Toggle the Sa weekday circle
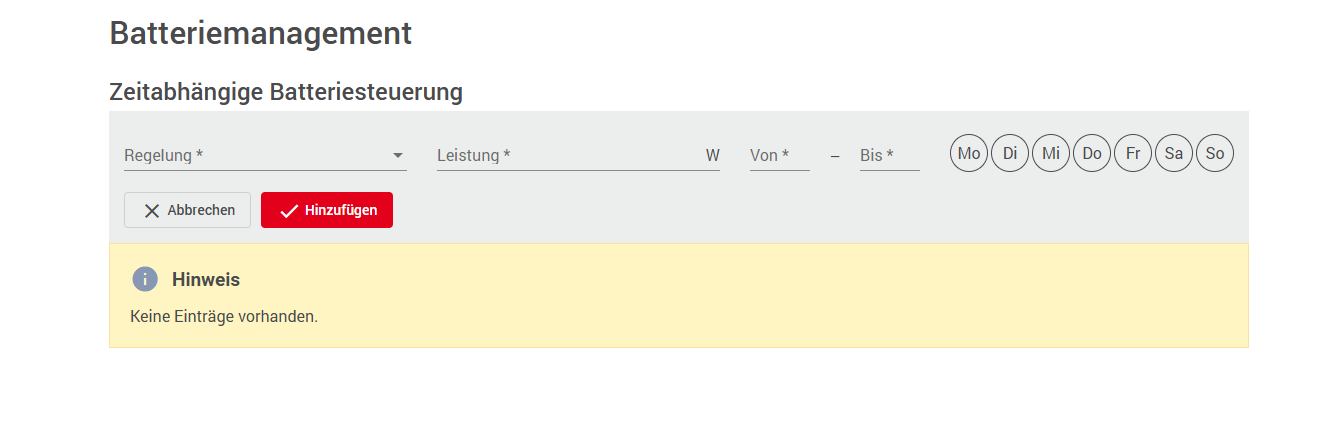 pyautogui.click(x=1174, y=154)
